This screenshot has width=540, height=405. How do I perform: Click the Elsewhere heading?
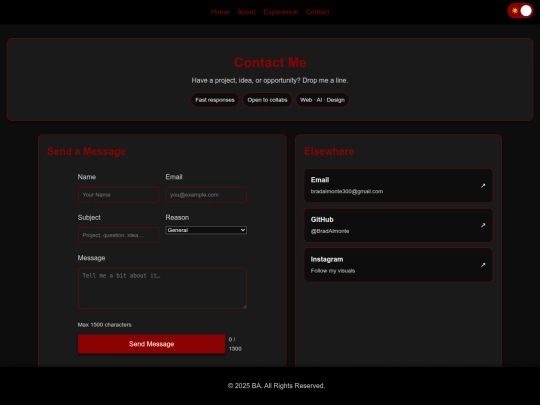329,152
